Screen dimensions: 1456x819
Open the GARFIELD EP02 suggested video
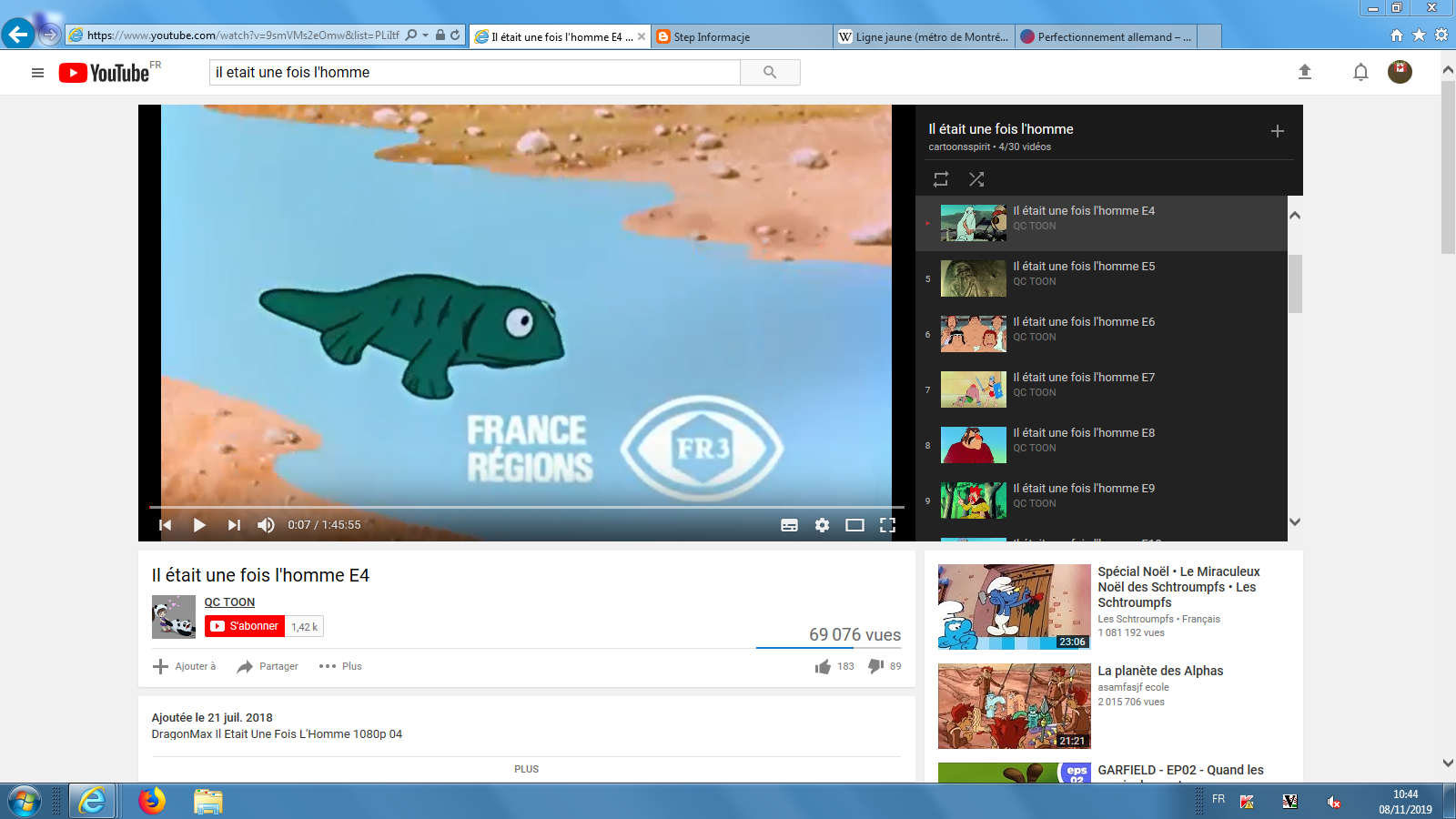pyautogui.click(x=1180, y=770)
